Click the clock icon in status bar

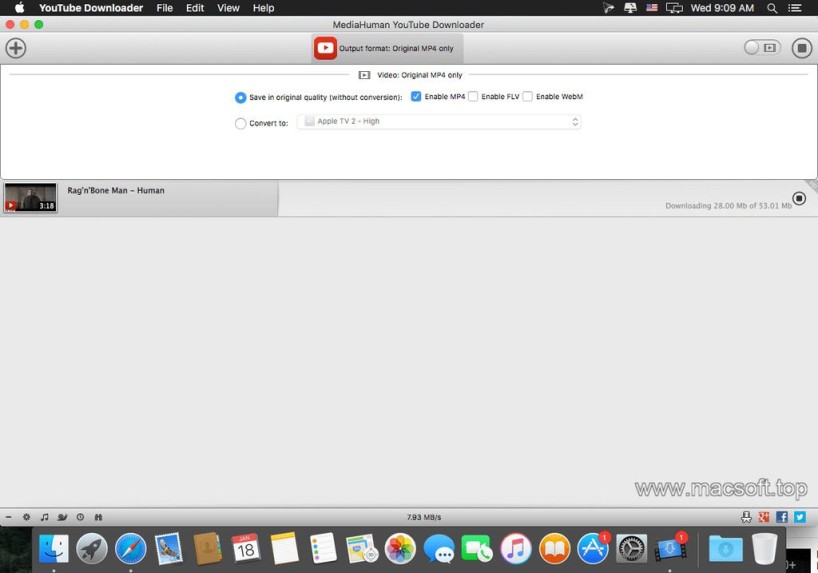click(x=80, y=517)
